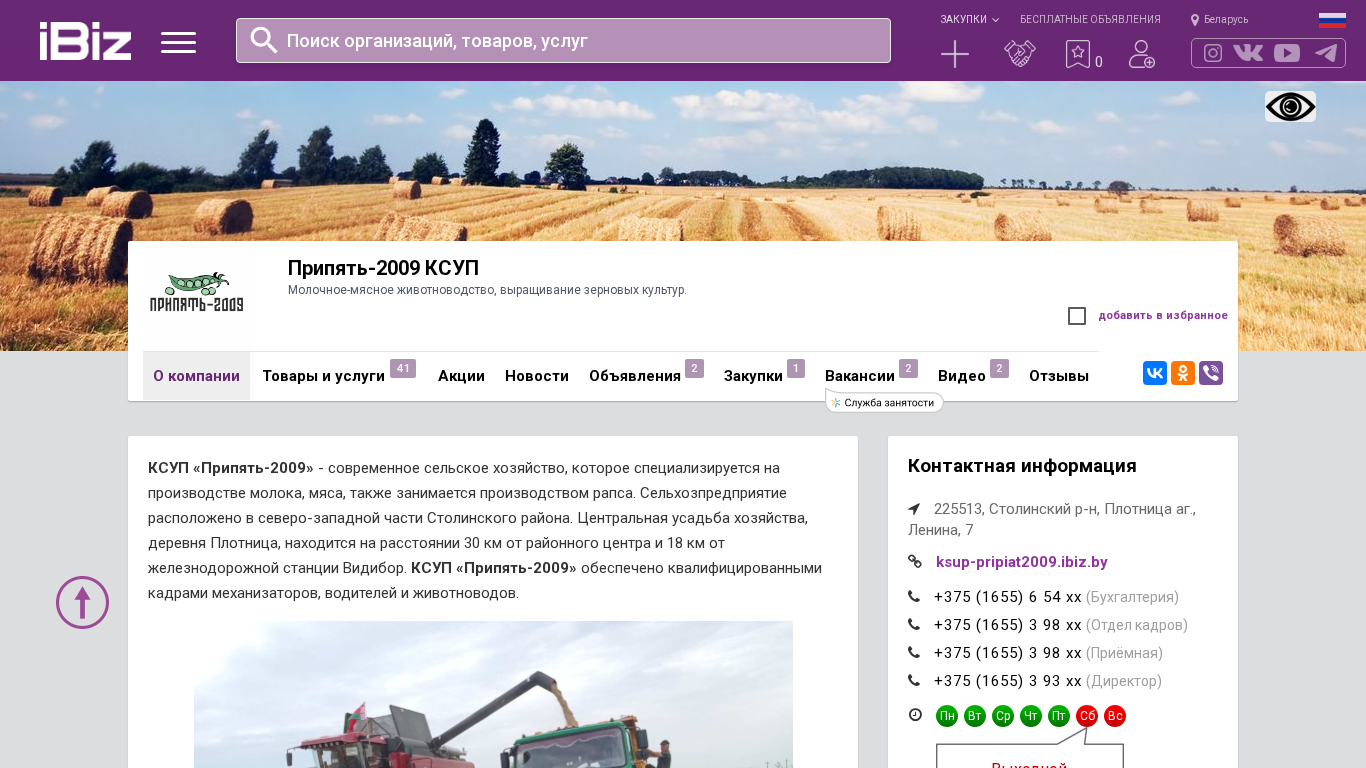Click phone icon next to Директор number

pyautogui.click(x=914, y=681)
